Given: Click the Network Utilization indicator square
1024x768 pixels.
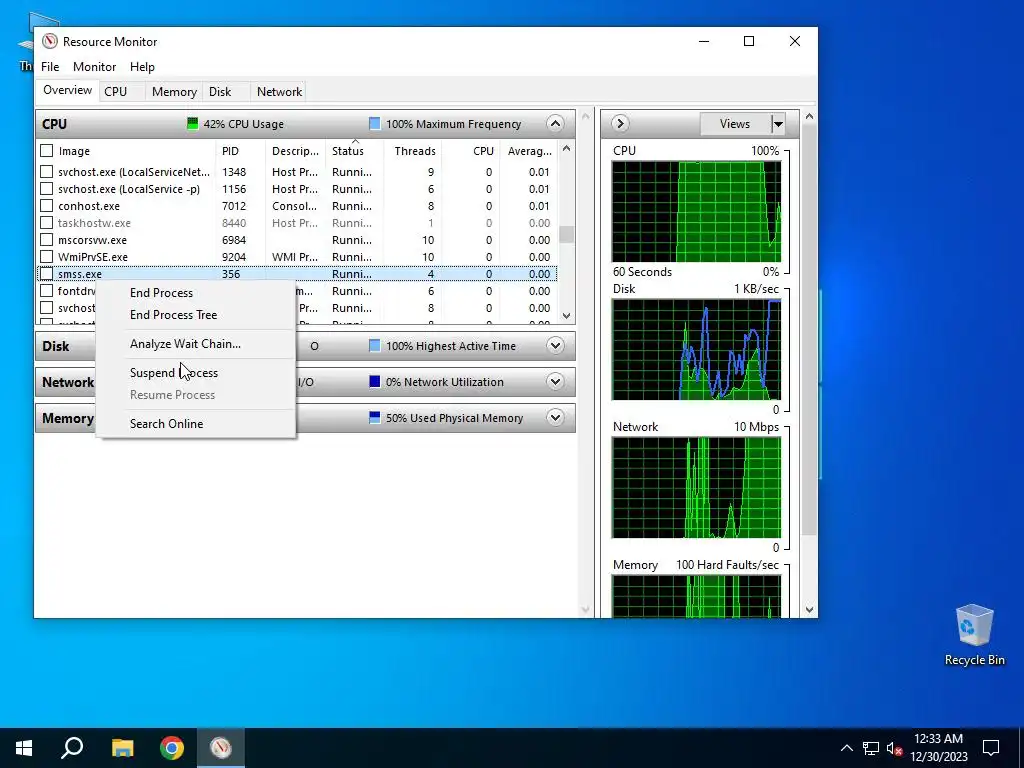Looking at the screenshot, I should click(x=375, y=381).
